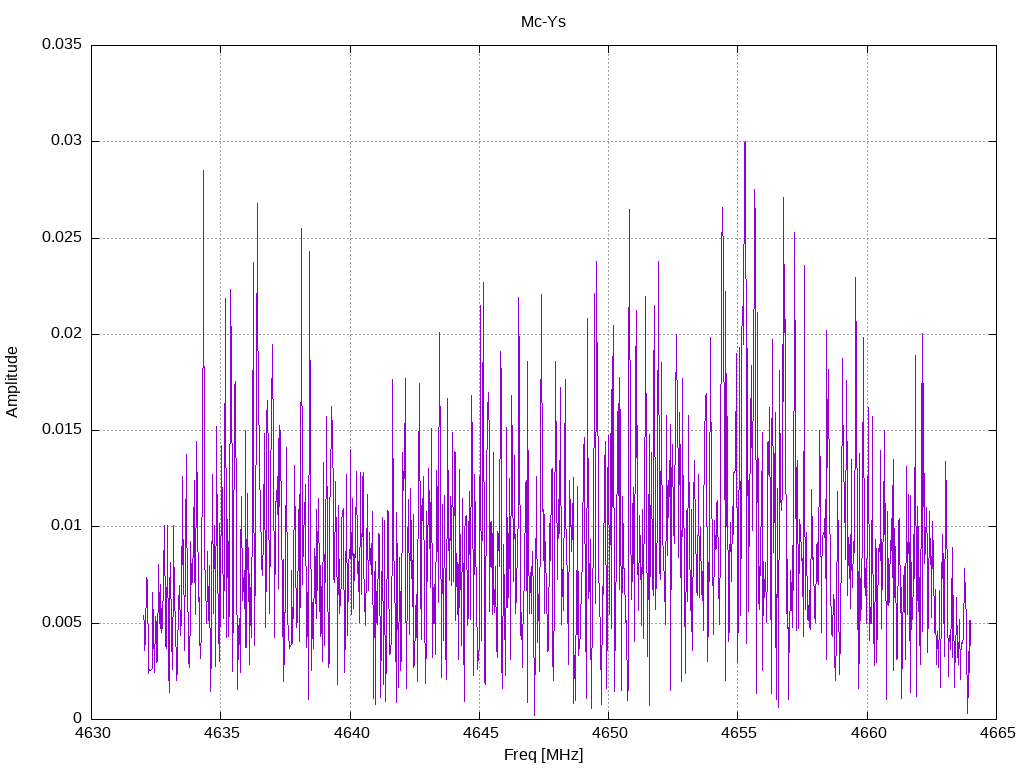This screenshot has width=1024, height=768.
Task: Click the x-axis tick label 4660
Action: click(867, 733)
